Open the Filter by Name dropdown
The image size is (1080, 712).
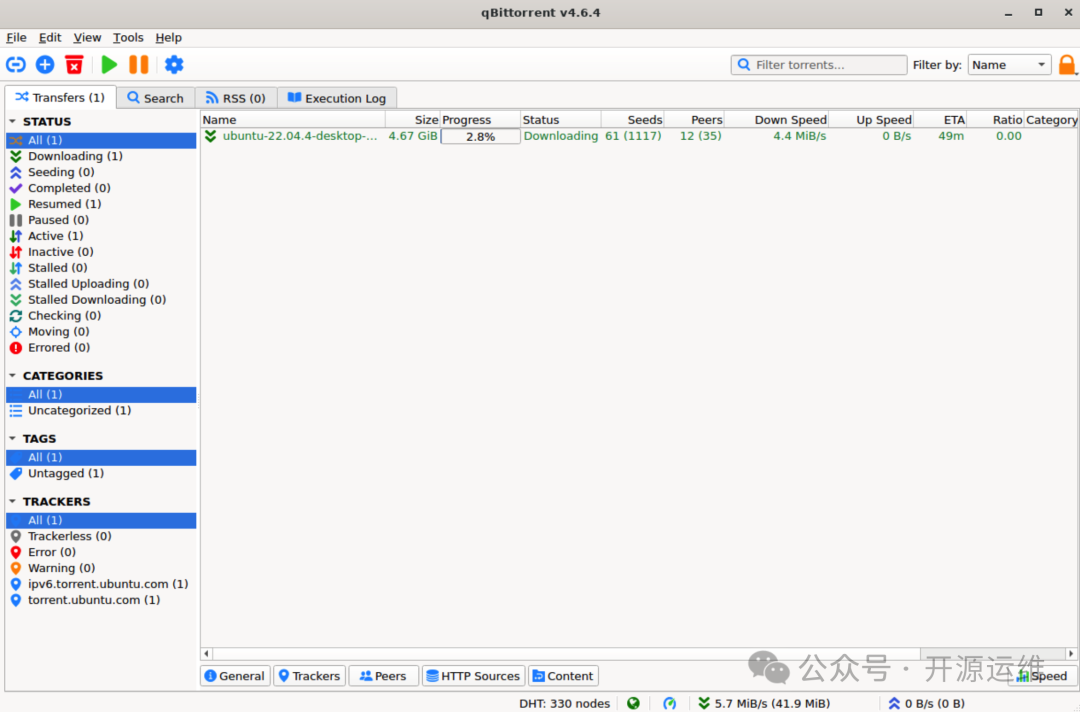[1009, 65]
